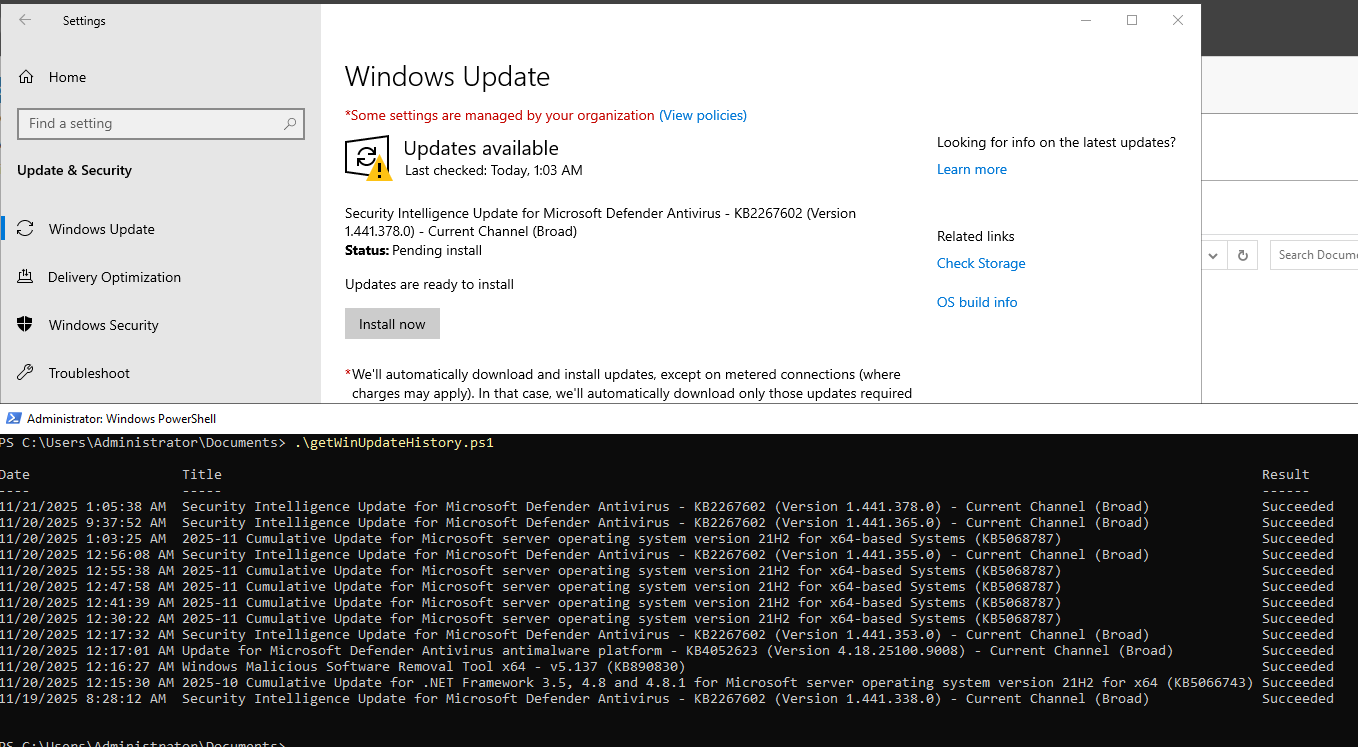The height and width of the screenshot is (747, 1358).
Task: Click the Search Documents field in Explorer window
Action: coord(1314,255)
